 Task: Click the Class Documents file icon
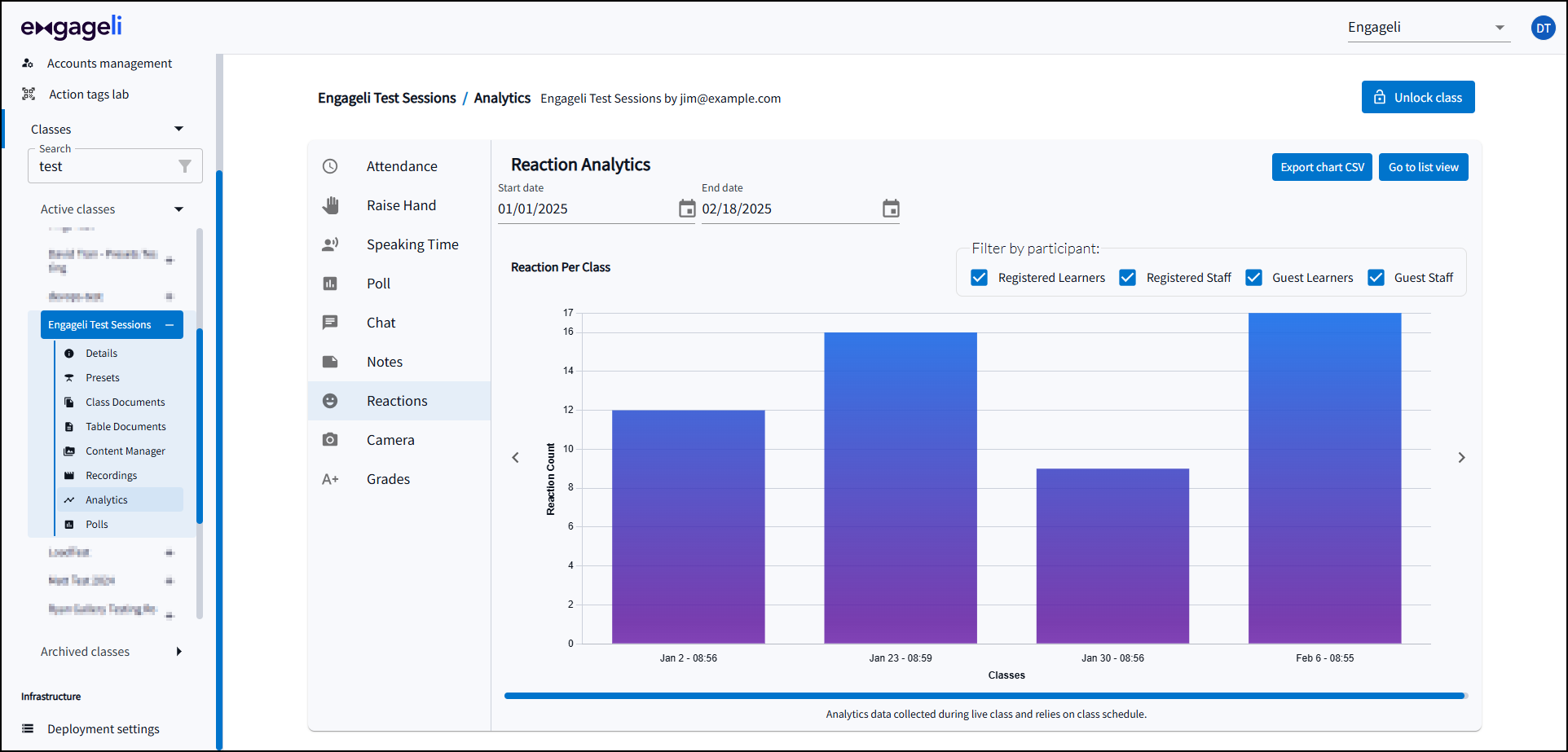pos(69,402)
